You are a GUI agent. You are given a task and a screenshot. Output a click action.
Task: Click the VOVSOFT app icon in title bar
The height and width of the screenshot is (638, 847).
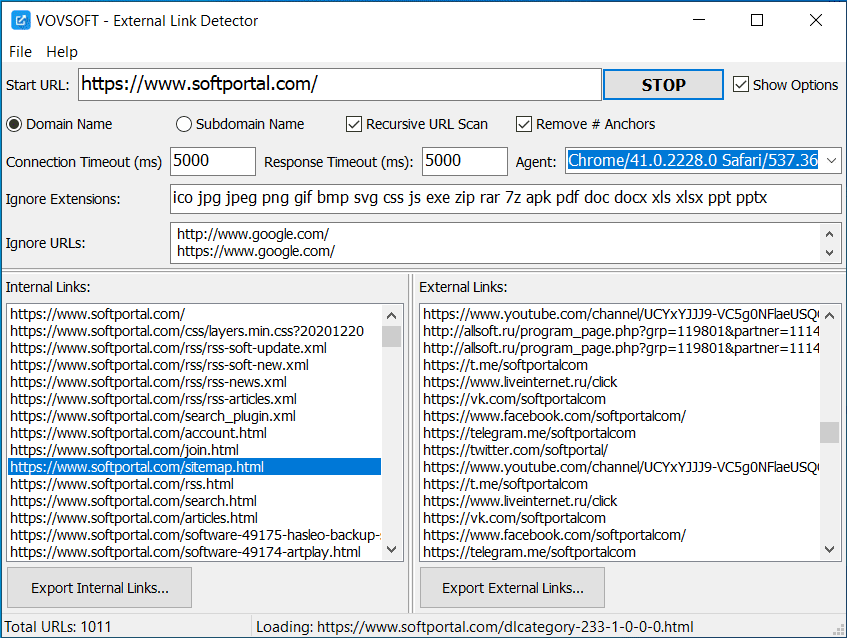20,20
